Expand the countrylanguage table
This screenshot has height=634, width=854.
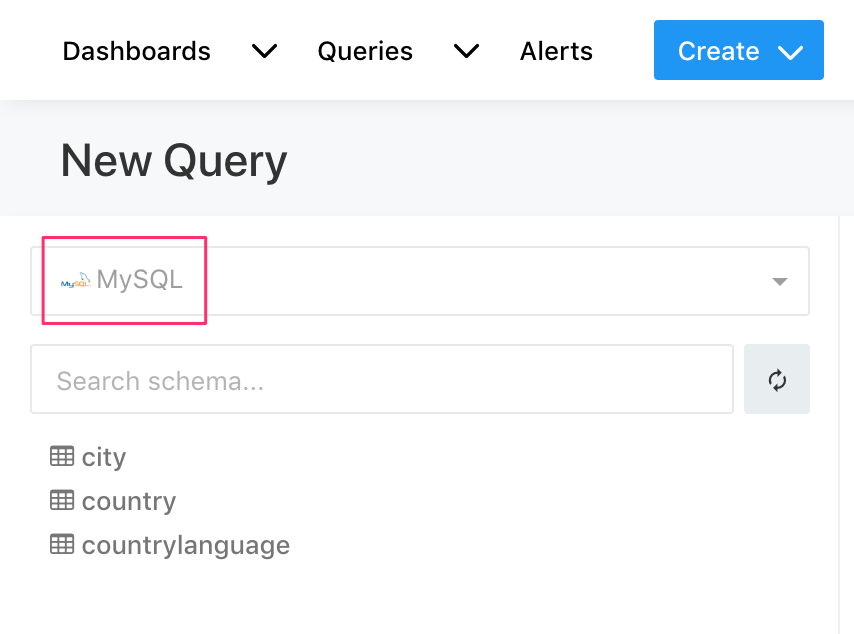tap(186, 545)
